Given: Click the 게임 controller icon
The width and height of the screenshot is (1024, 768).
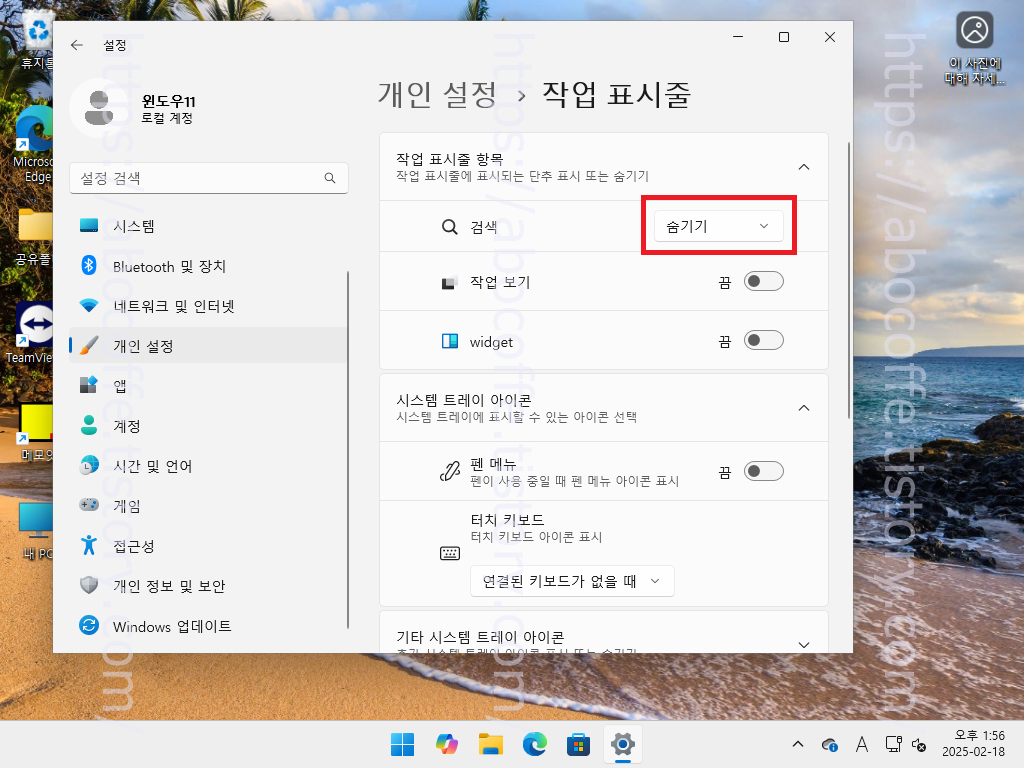Looking at the screenshot, I should tap(89, 505).
